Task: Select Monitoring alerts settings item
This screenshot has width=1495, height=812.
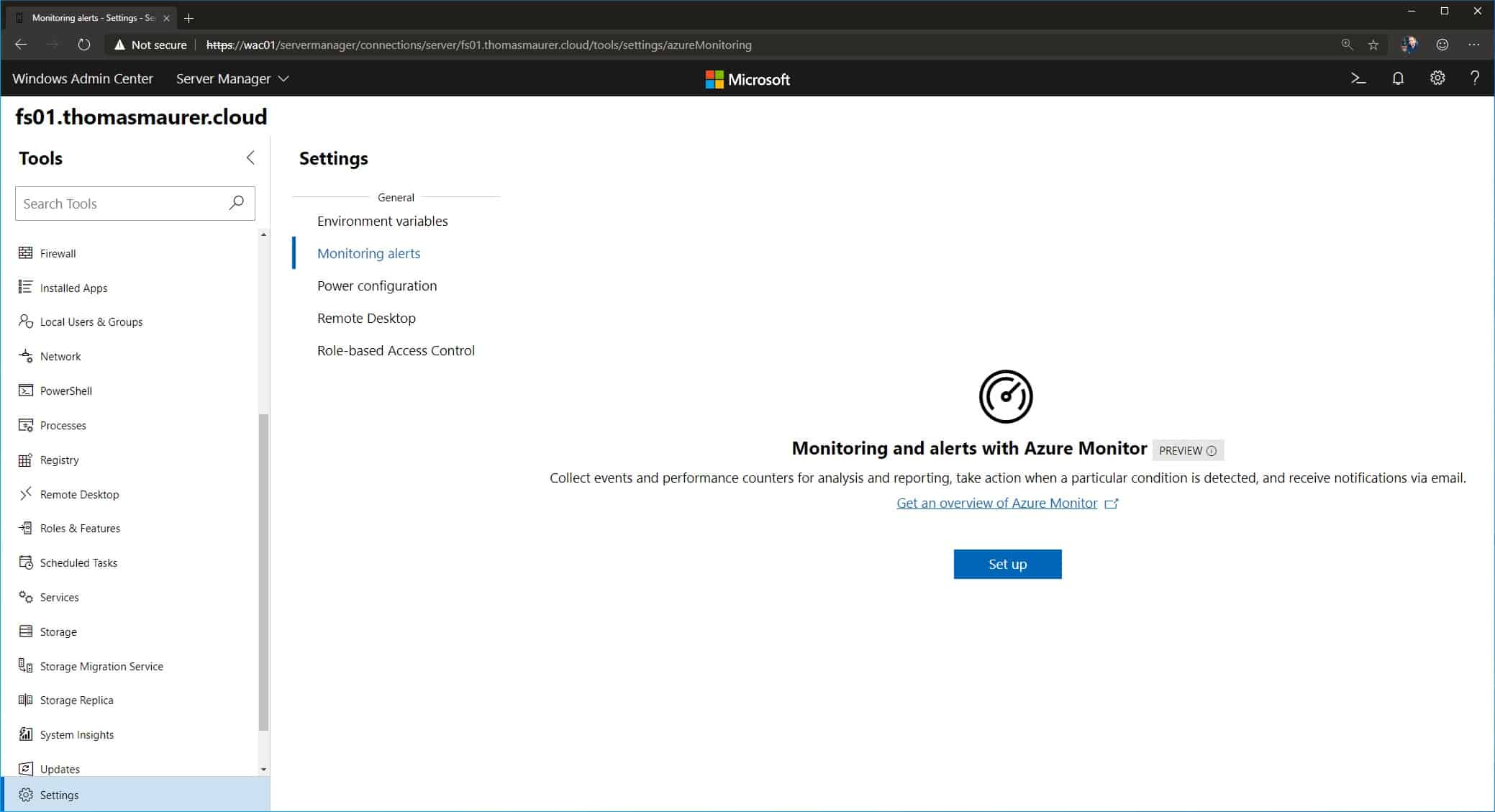Action: click(x=368, y=252)
